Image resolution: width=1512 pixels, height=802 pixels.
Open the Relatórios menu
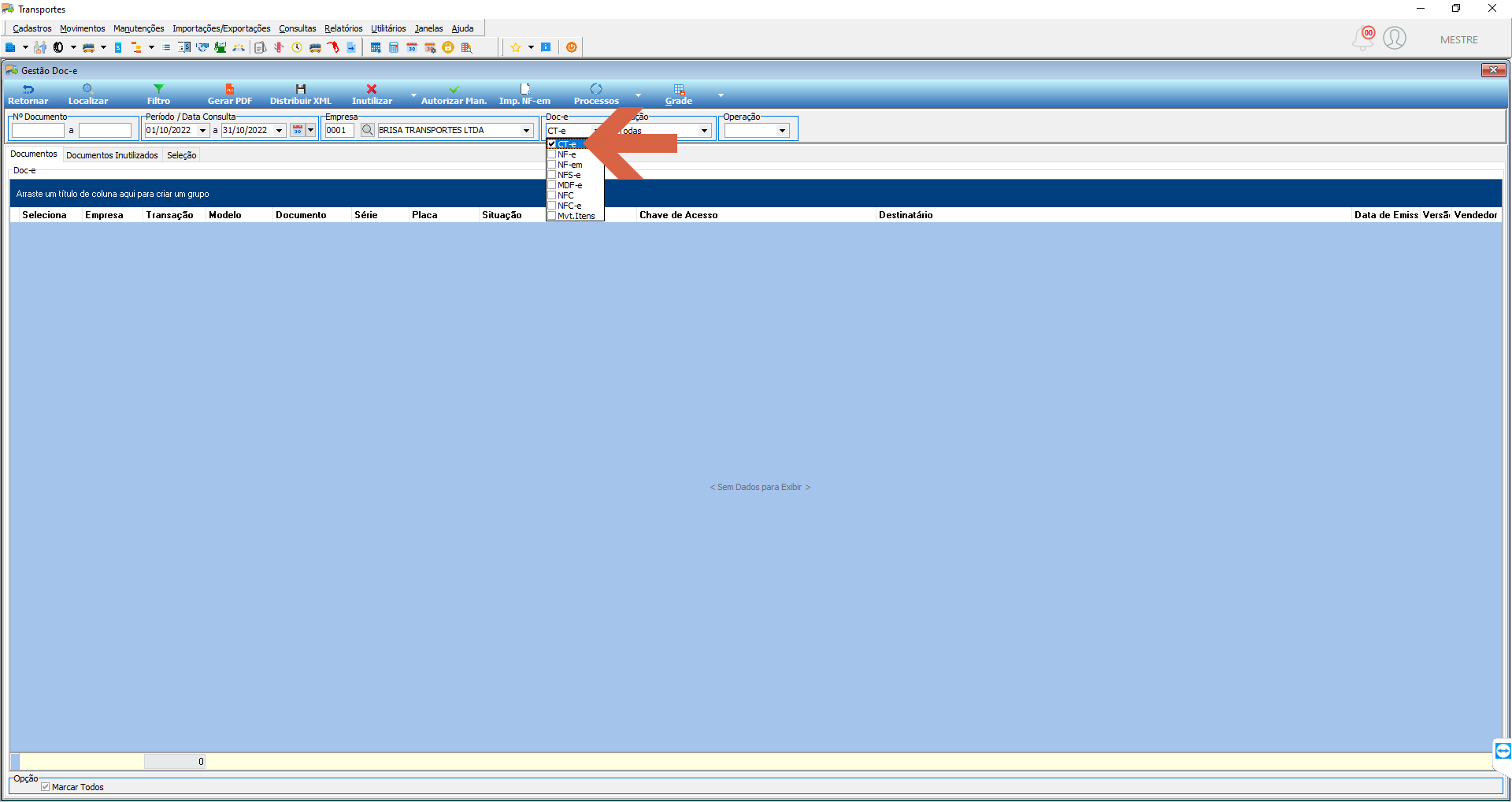tap(343, 28)
